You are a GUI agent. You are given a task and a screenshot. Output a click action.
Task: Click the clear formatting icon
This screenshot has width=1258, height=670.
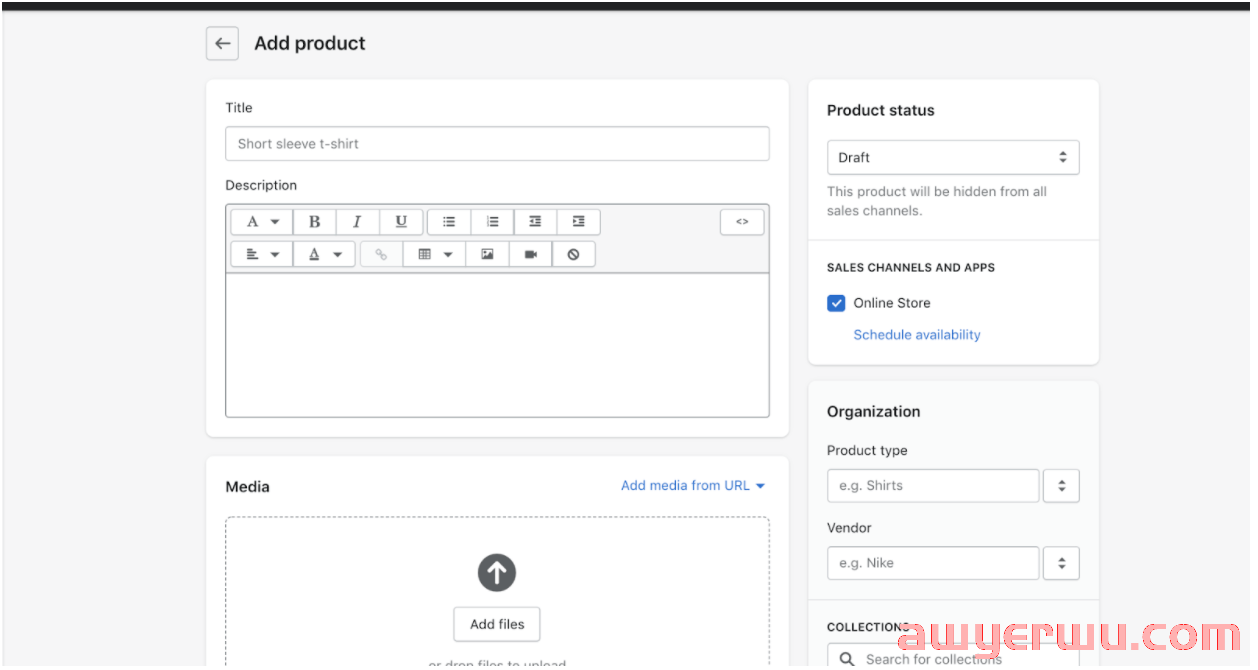(573, 254)
